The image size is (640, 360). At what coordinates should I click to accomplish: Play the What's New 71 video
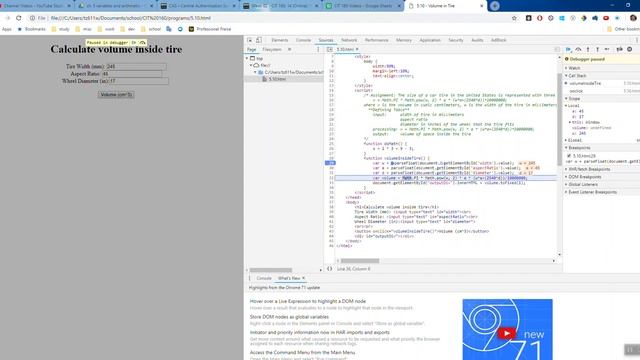click(507, 333)
